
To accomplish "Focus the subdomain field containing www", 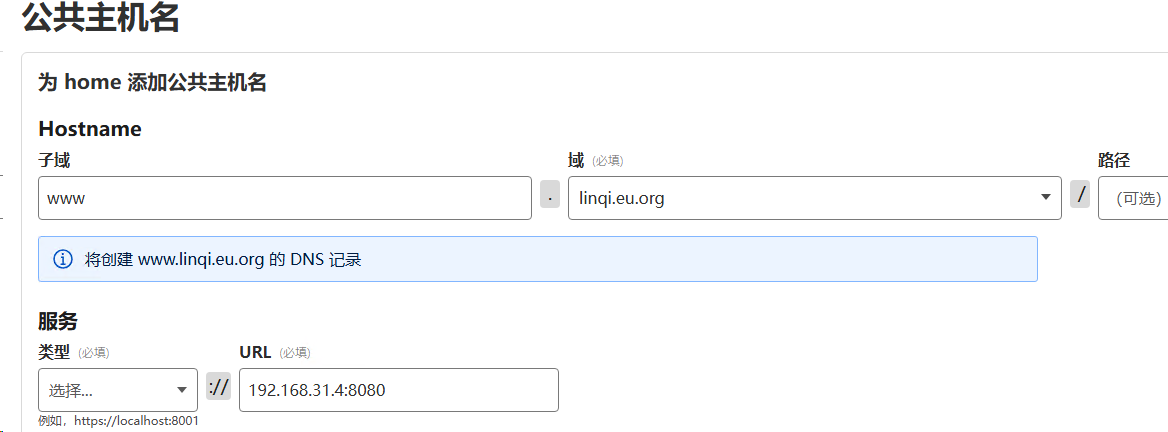I will click(x=284, y=198).
